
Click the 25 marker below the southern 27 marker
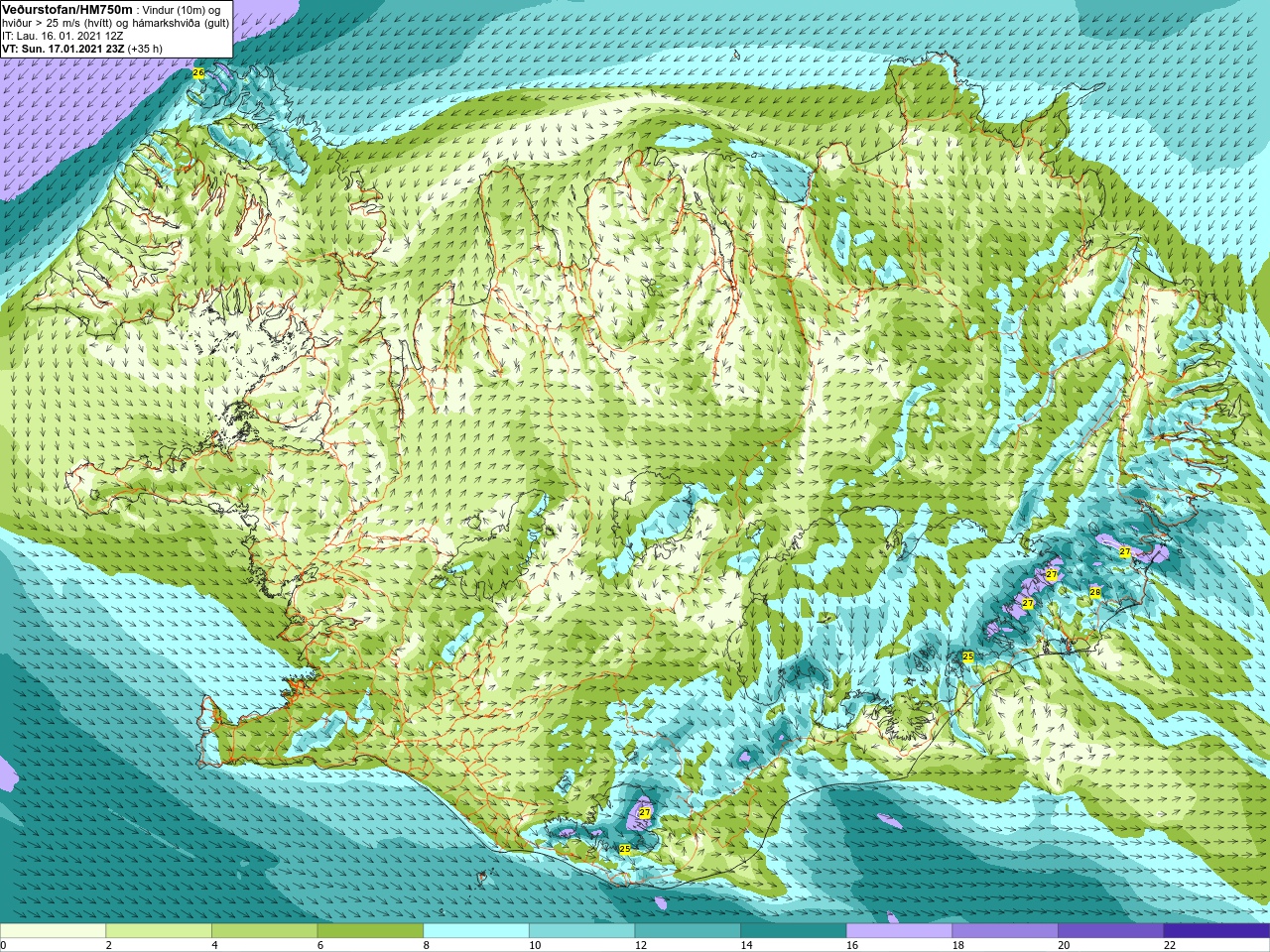[625, 850]
